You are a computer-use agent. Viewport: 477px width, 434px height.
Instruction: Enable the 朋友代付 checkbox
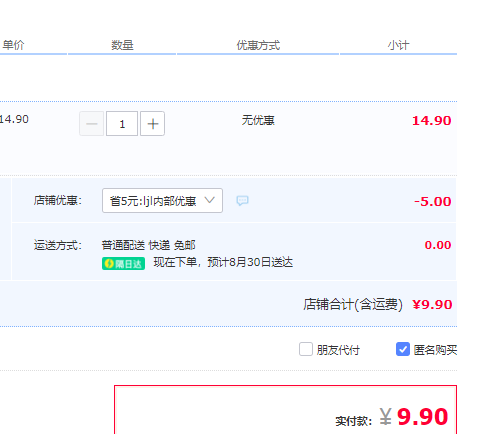pos(306,349)
